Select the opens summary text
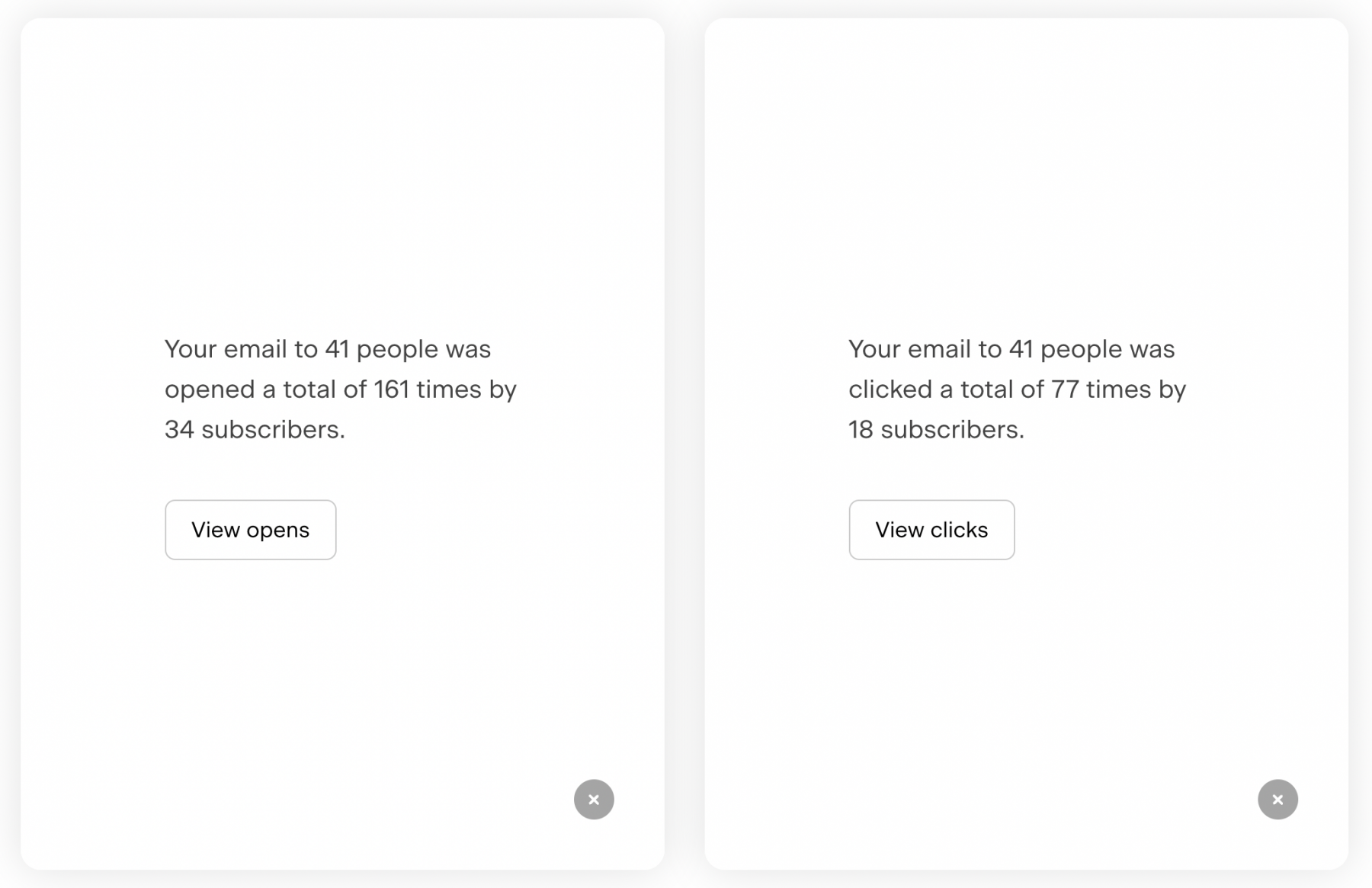1372x888 pixels. pyautogui.click(x=340, y=388)
